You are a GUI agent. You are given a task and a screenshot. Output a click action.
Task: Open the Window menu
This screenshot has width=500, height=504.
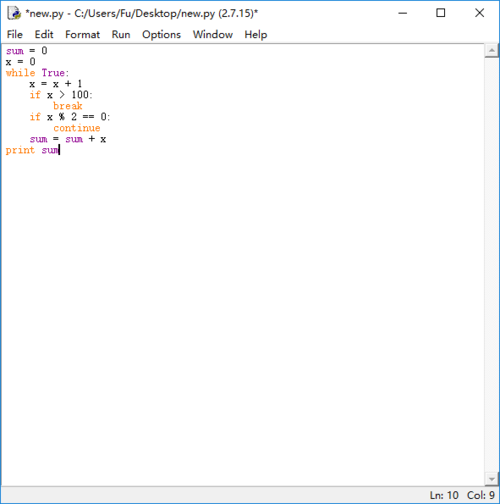pos(213,34)
